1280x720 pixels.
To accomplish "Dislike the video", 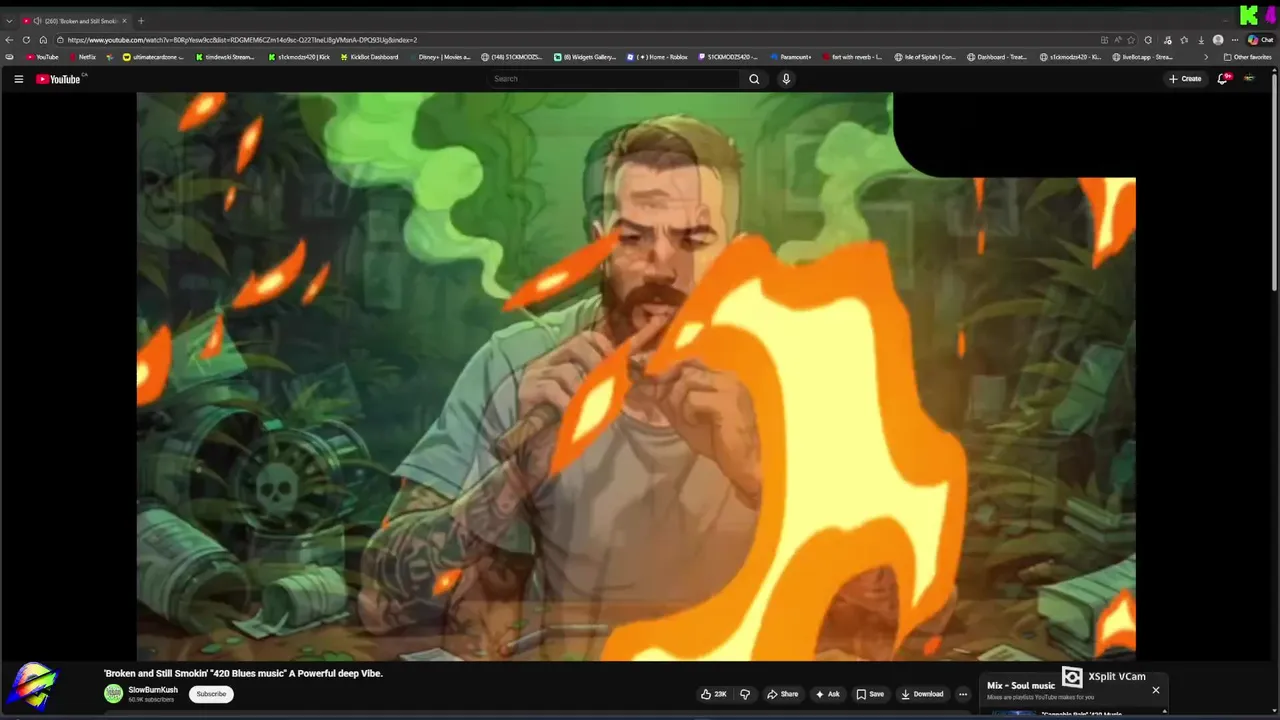I will coord(745,694).
